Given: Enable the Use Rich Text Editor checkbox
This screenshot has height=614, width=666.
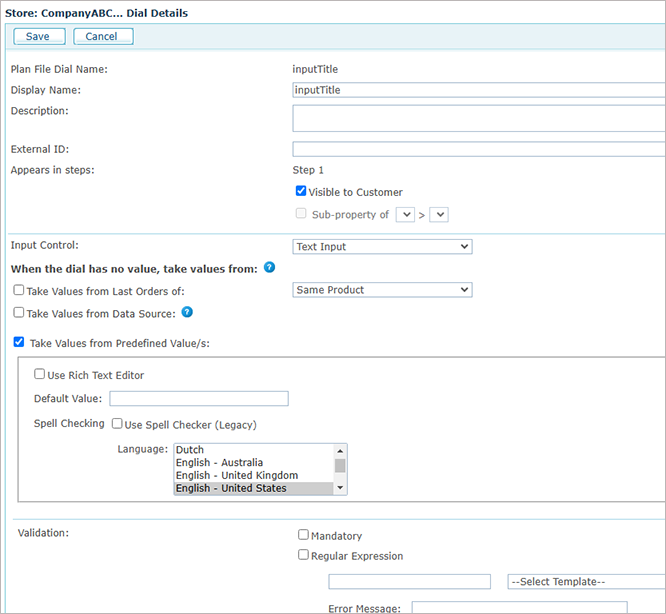Looking at the screenshot, I should (39, 375).
